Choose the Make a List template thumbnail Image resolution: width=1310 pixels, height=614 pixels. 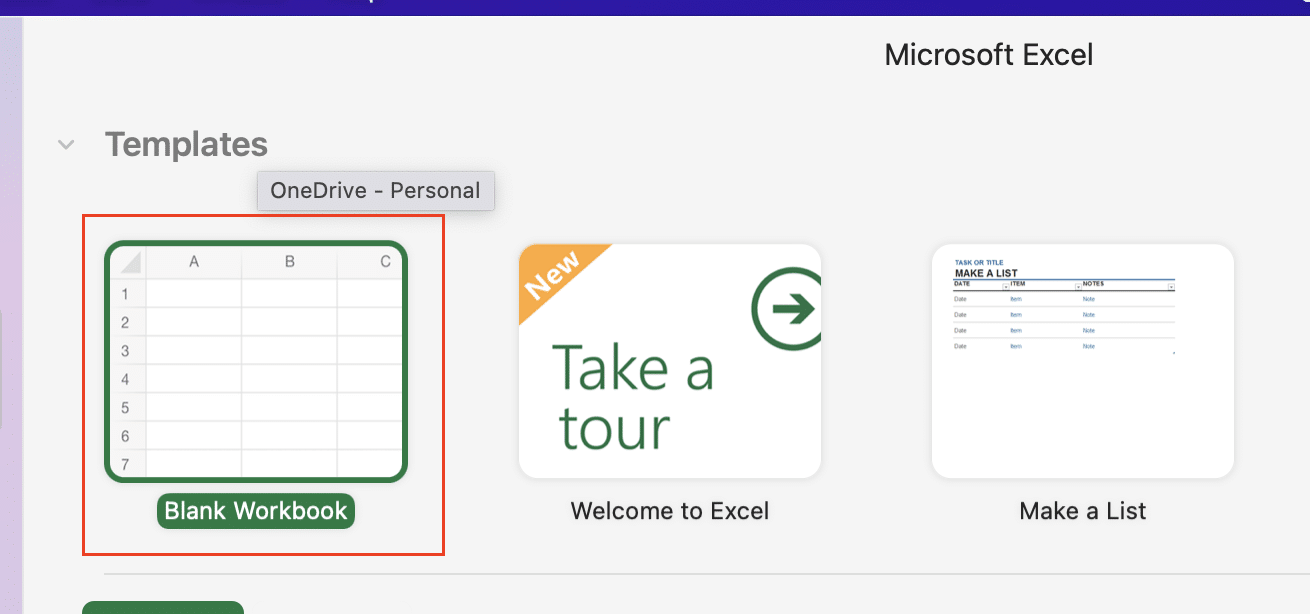tap(1083, 361)
